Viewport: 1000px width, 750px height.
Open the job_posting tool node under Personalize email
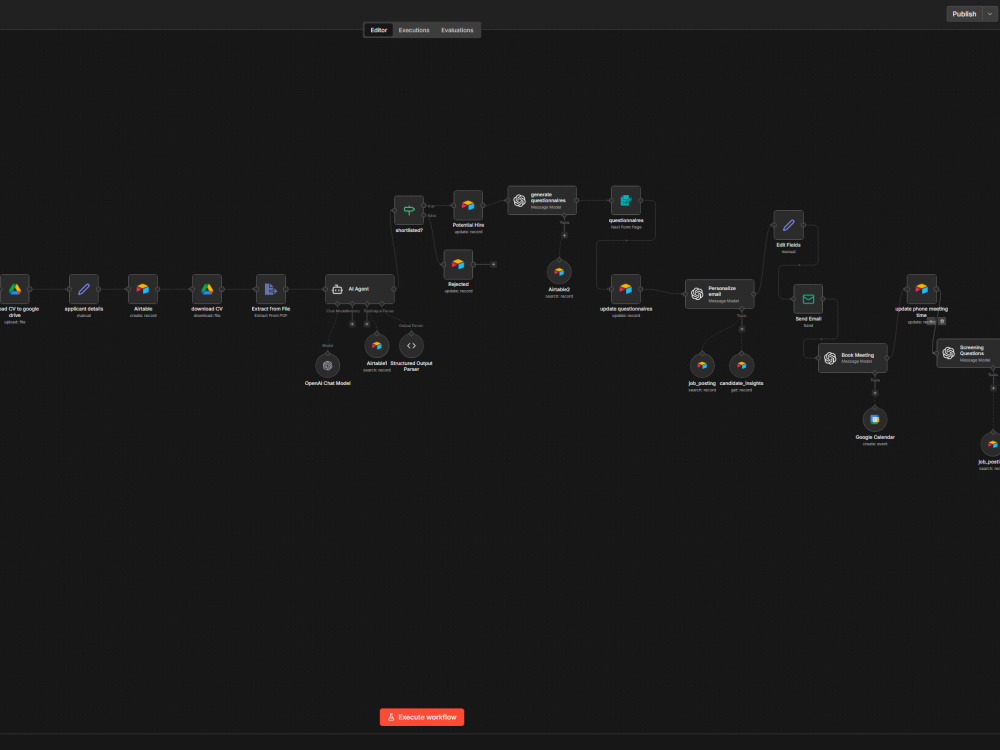[702, 365]
